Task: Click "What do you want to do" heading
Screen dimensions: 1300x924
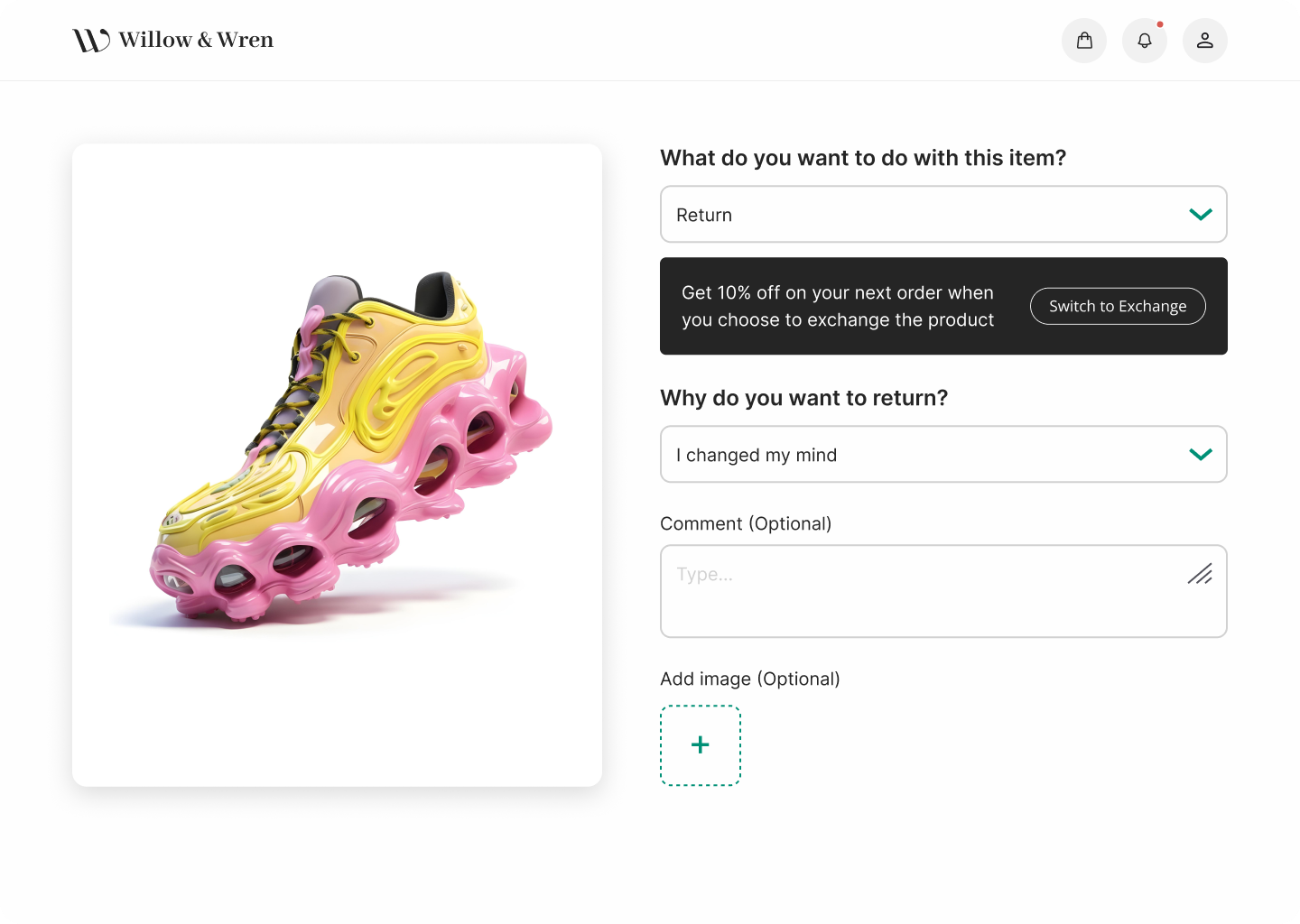Action: pos(863,159)
